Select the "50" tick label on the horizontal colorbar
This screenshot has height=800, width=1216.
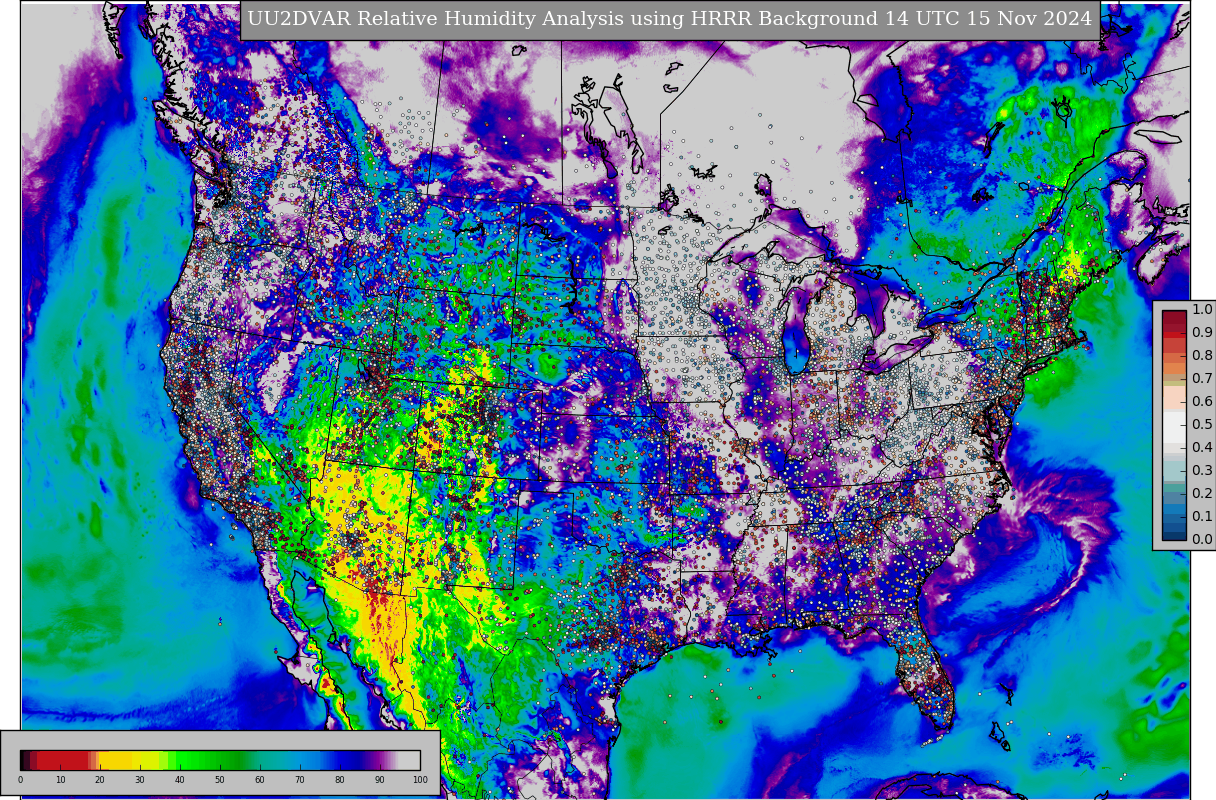(220, 780)
